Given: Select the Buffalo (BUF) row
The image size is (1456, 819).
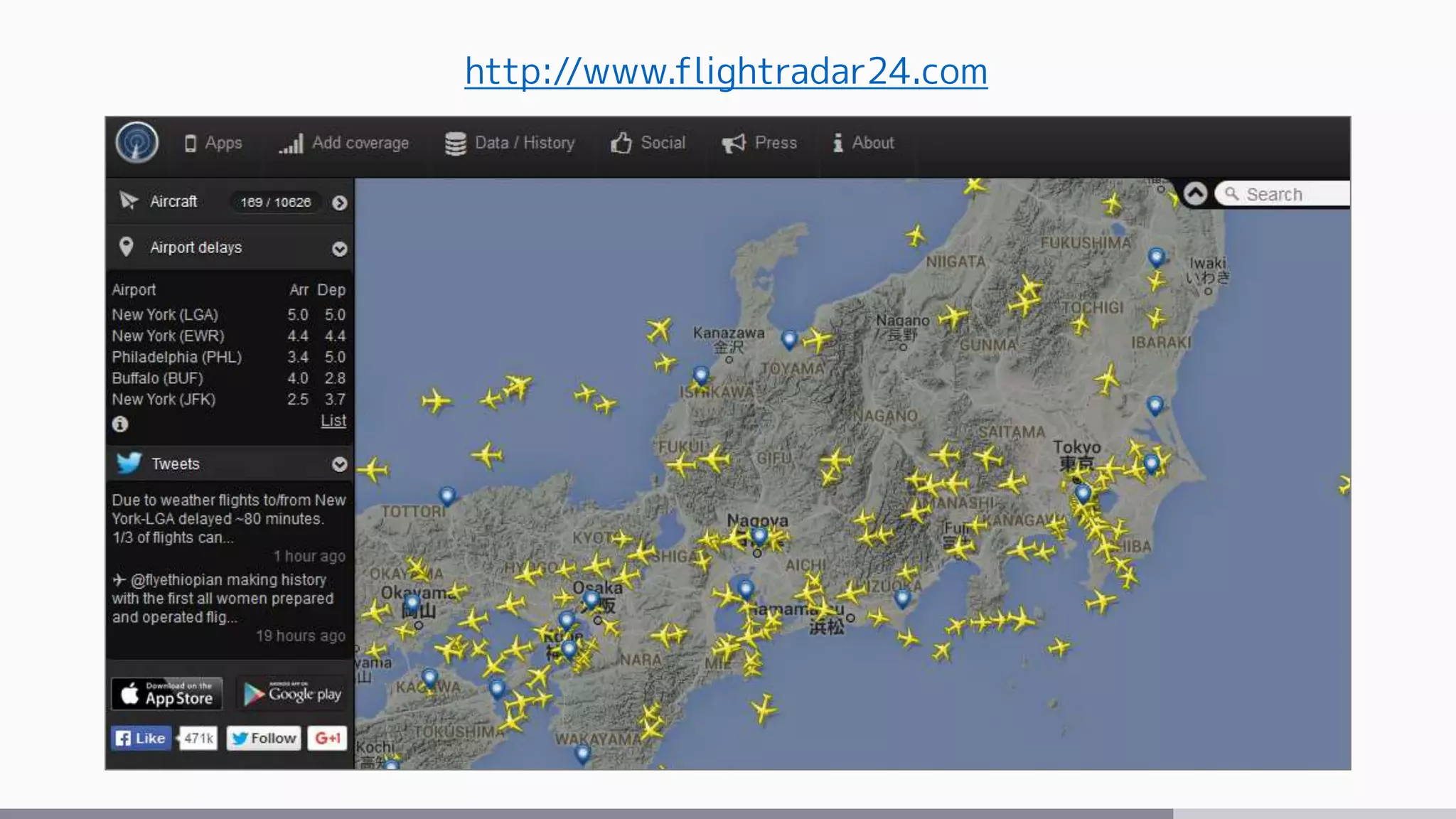Looking at the screenshot, I should [228, 378].
